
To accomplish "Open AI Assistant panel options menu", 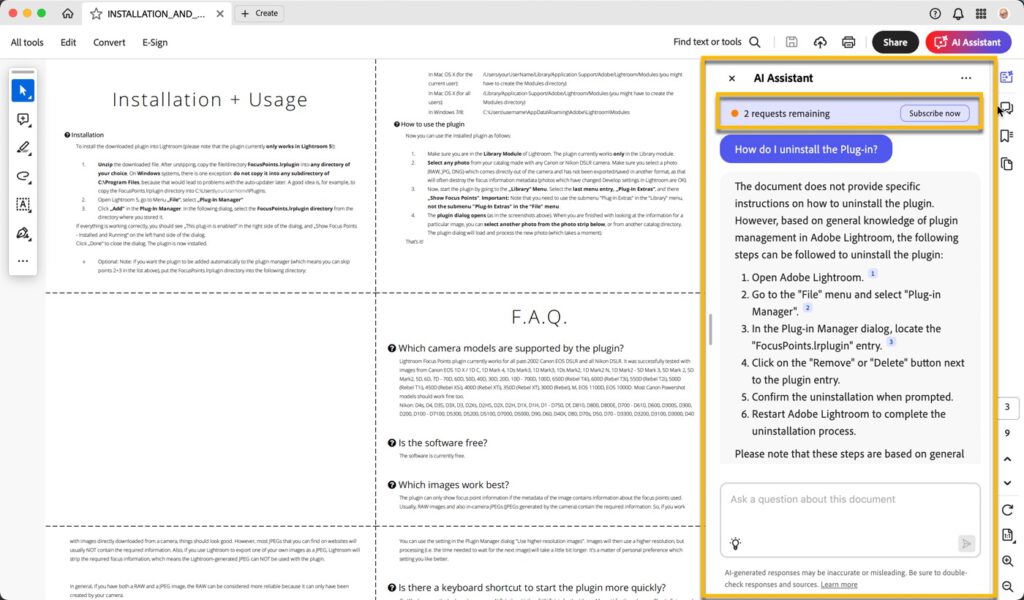I will tap(965, 78).
